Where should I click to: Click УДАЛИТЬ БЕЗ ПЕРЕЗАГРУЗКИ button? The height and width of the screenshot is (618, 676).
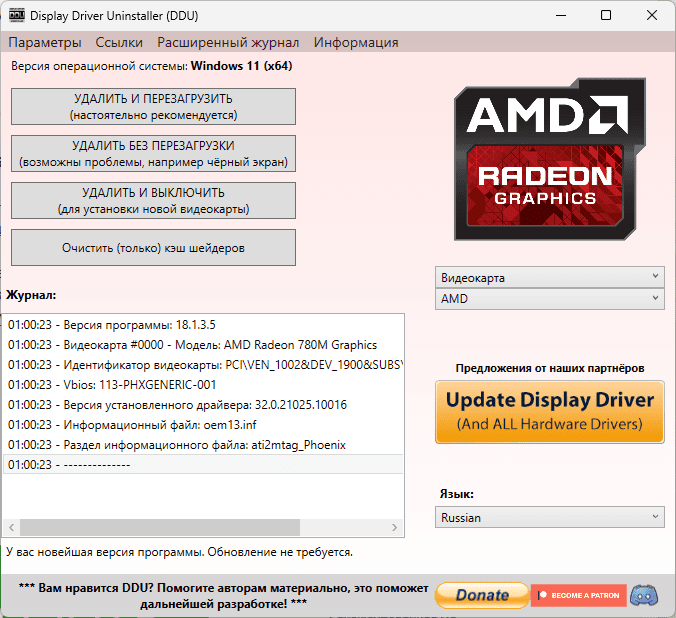click(153, 153)
